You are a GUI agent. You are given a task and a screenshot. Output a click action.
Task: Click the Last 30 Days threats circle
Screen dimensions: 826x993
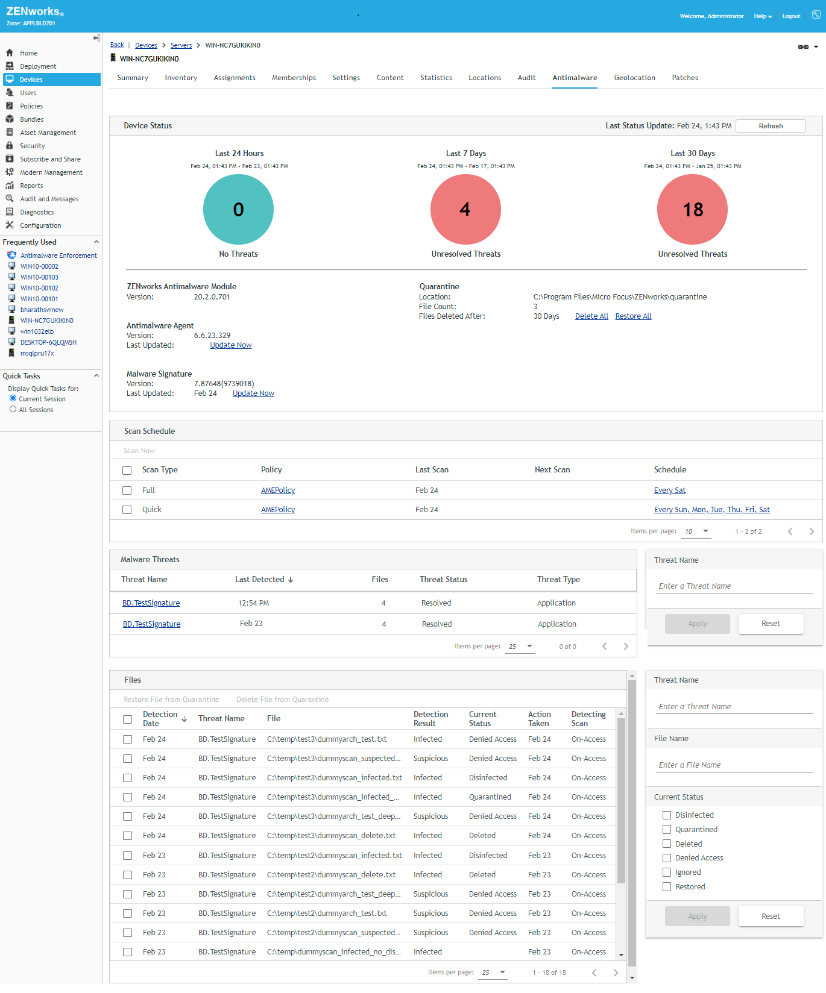coord(692,210)
